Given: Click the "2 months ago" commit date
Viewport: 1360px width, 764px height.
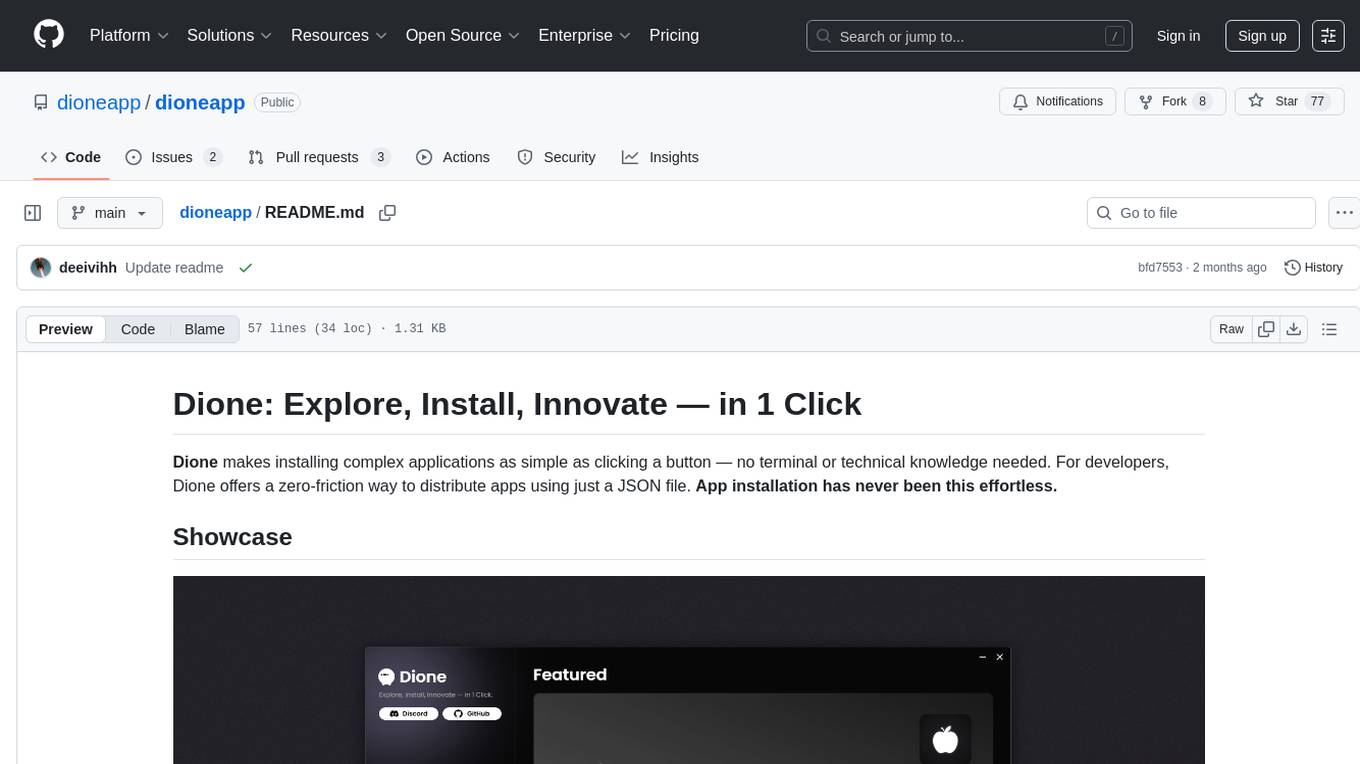Looking at the screenshot, I should coord(1230,267).
